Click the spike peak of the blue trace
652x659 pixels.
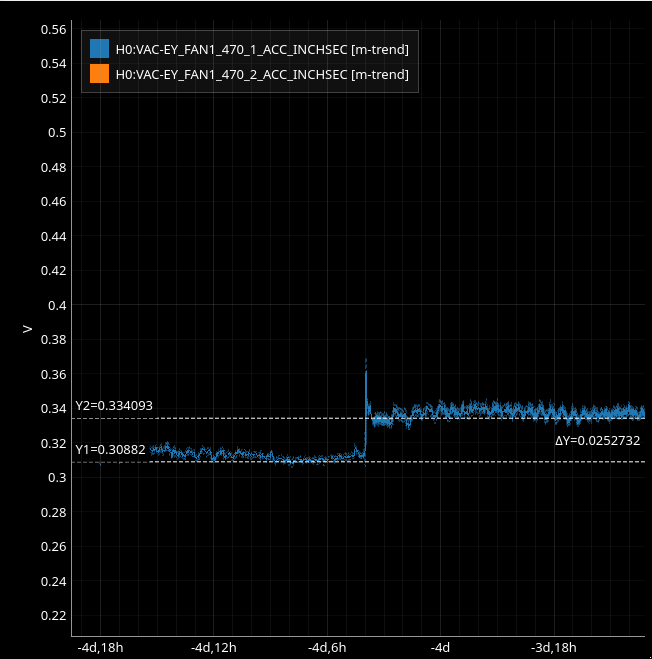pos(366,360)
